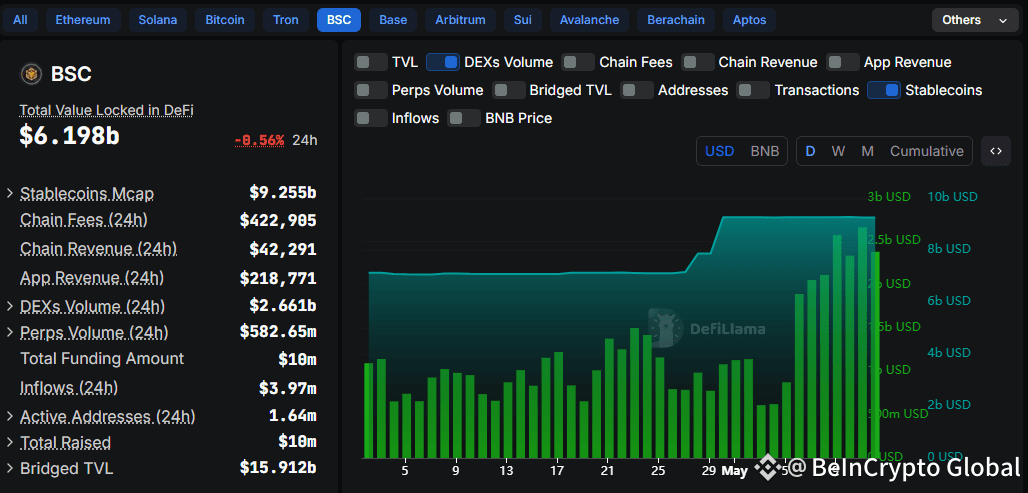Screen dimensions: 1028x493
Task: Click the BSC chain logo icon
Action: pos(31,74)
